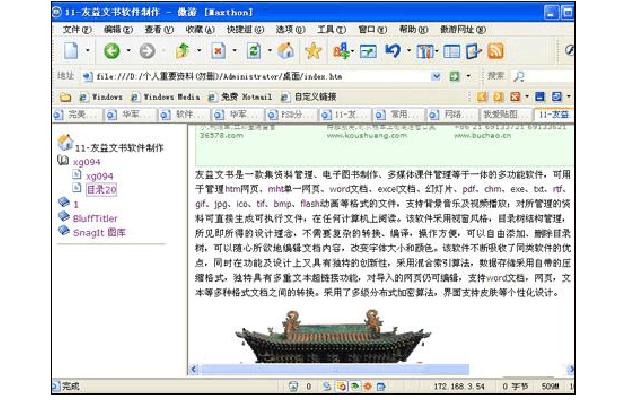Click the green icon in status bar
Screen dimensions: 626x400
[x=355, y=386]
